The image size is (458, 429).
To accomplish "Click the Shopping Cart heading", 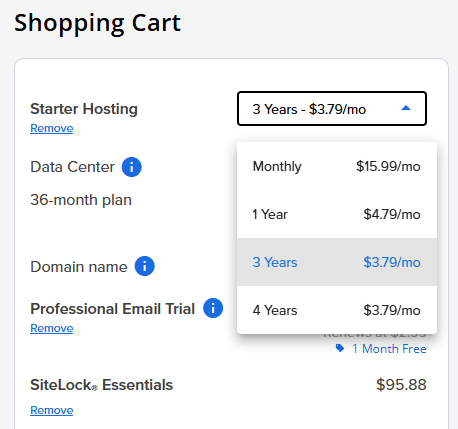I will point(97,23).
